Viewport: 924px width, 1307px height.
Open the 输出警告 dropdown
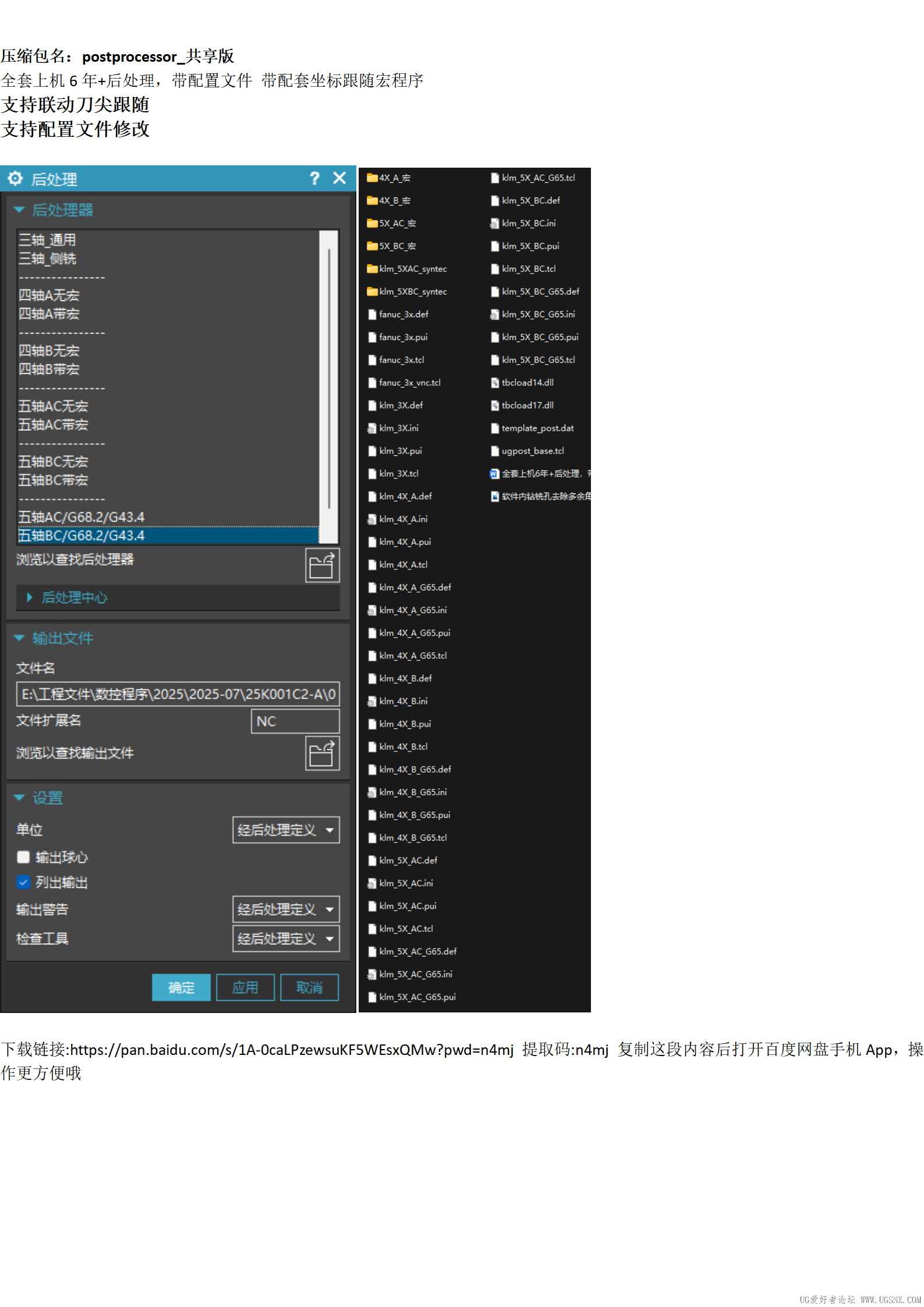(x=286, y=909)
